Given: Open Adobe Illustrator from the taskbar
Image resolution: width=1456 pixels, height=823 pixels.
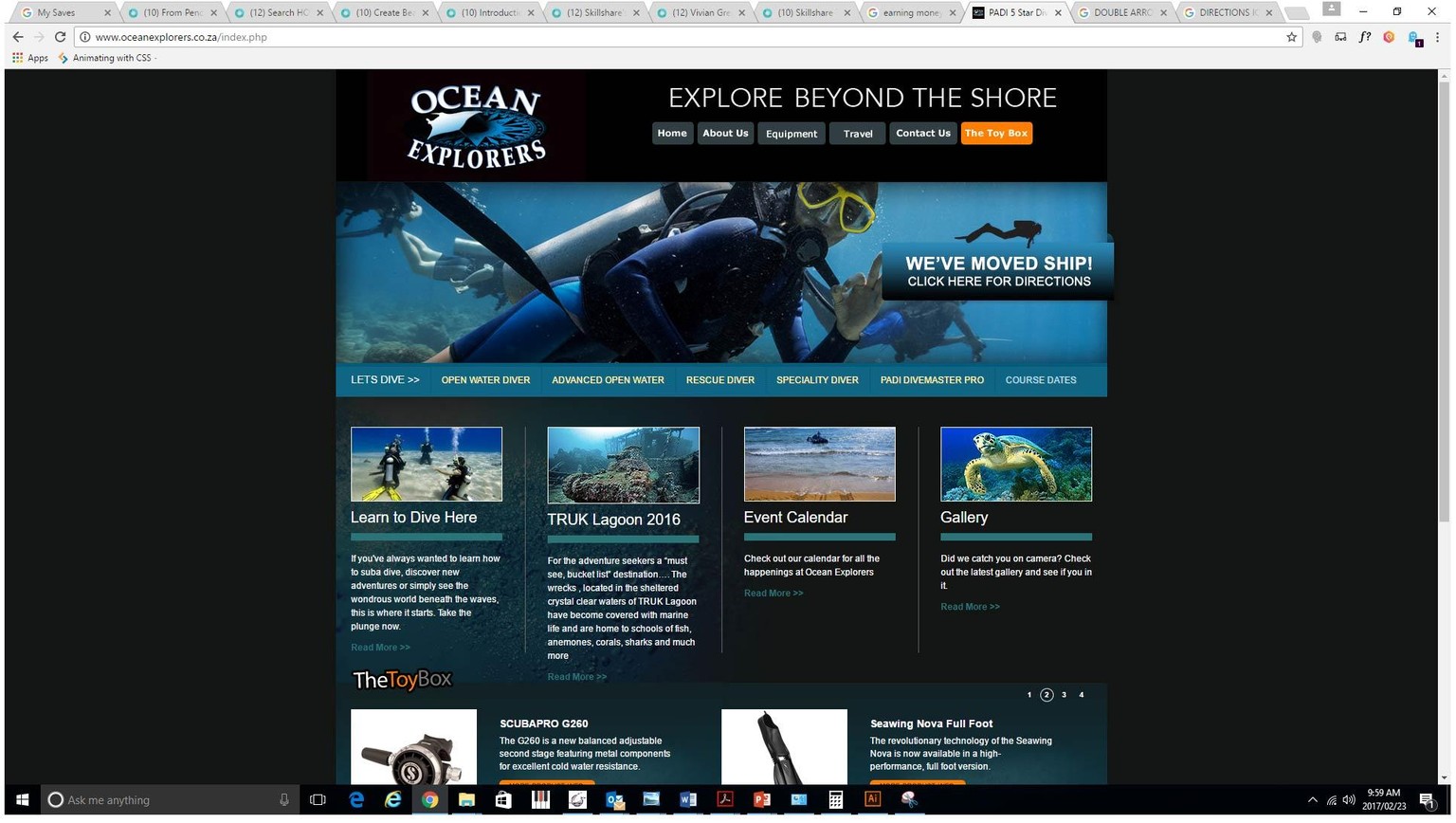Looking at the screenshot, I should [x=872, y=800].
